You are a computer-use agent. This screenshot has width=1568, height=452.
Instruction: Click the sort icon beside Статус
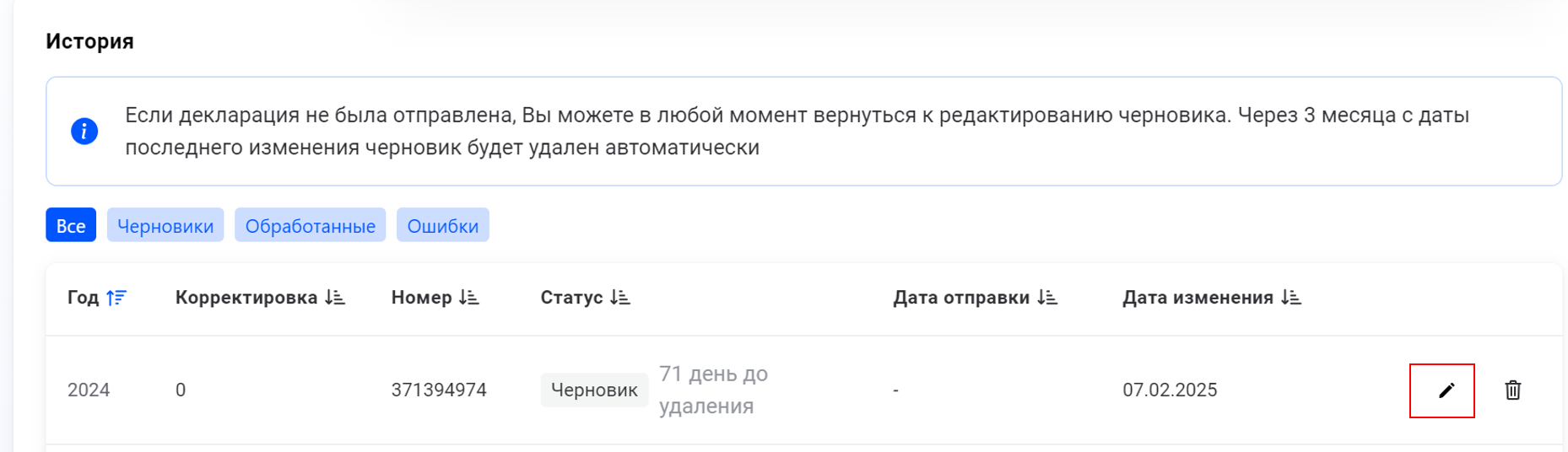pyautogui.click(x=620, y=298)
